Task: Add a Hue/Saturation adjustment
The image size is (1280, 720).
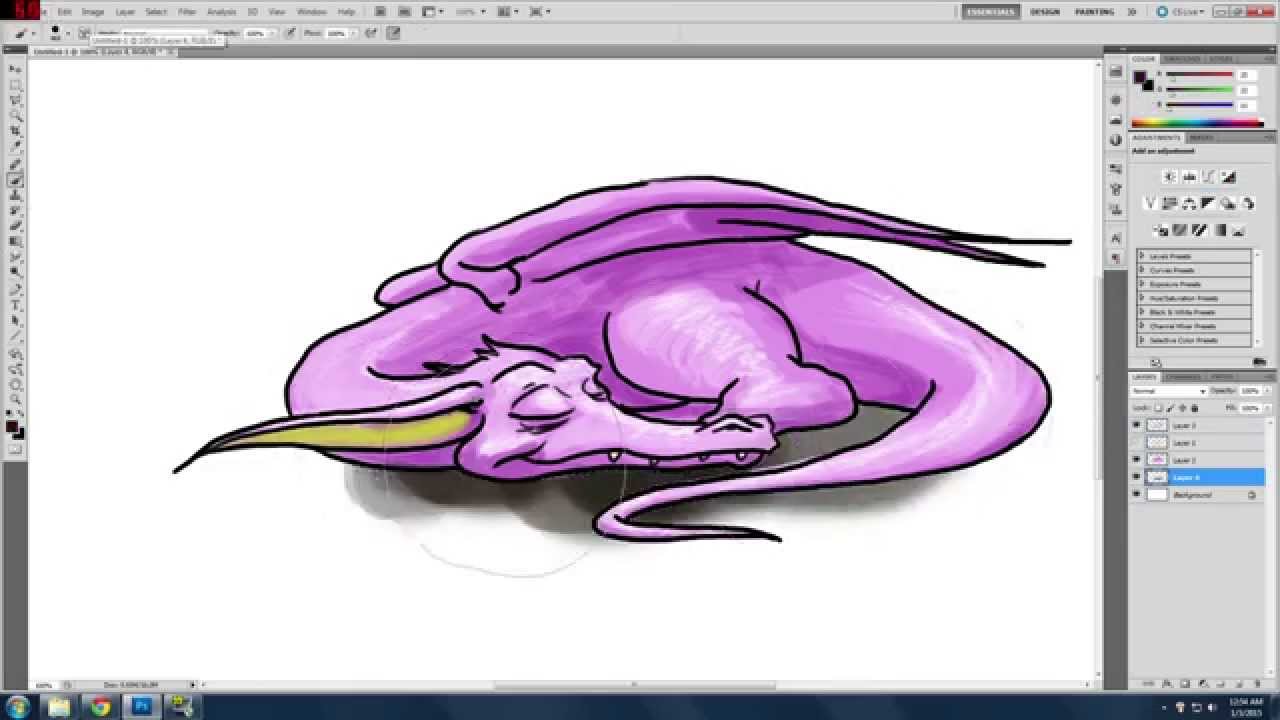Action: click(x=1169, y=204)
